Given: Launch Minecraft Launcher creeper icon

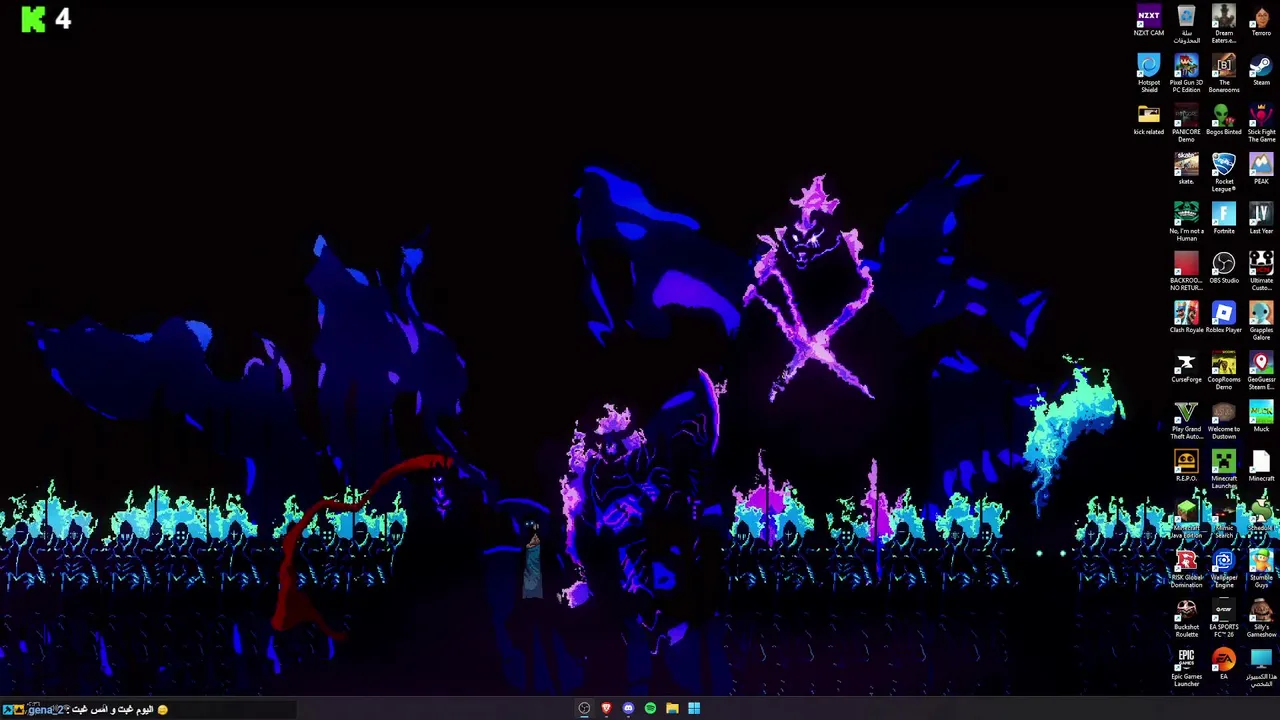Looking at the screenshot, I should [1223, 470].
